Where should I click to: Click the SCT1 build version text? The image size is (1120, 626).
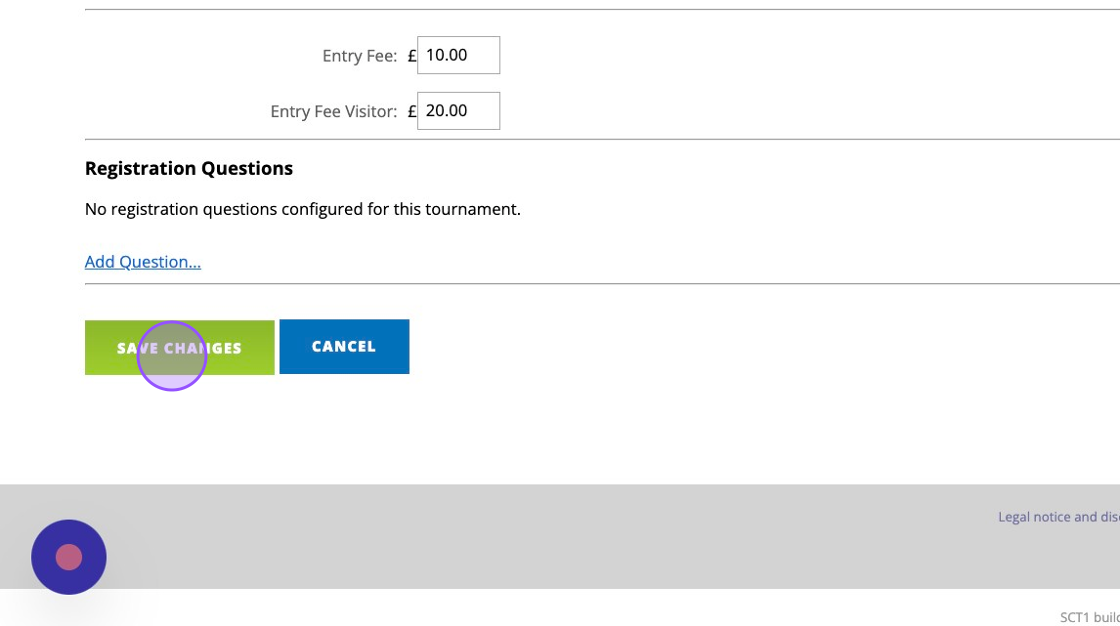[1089, 617]
